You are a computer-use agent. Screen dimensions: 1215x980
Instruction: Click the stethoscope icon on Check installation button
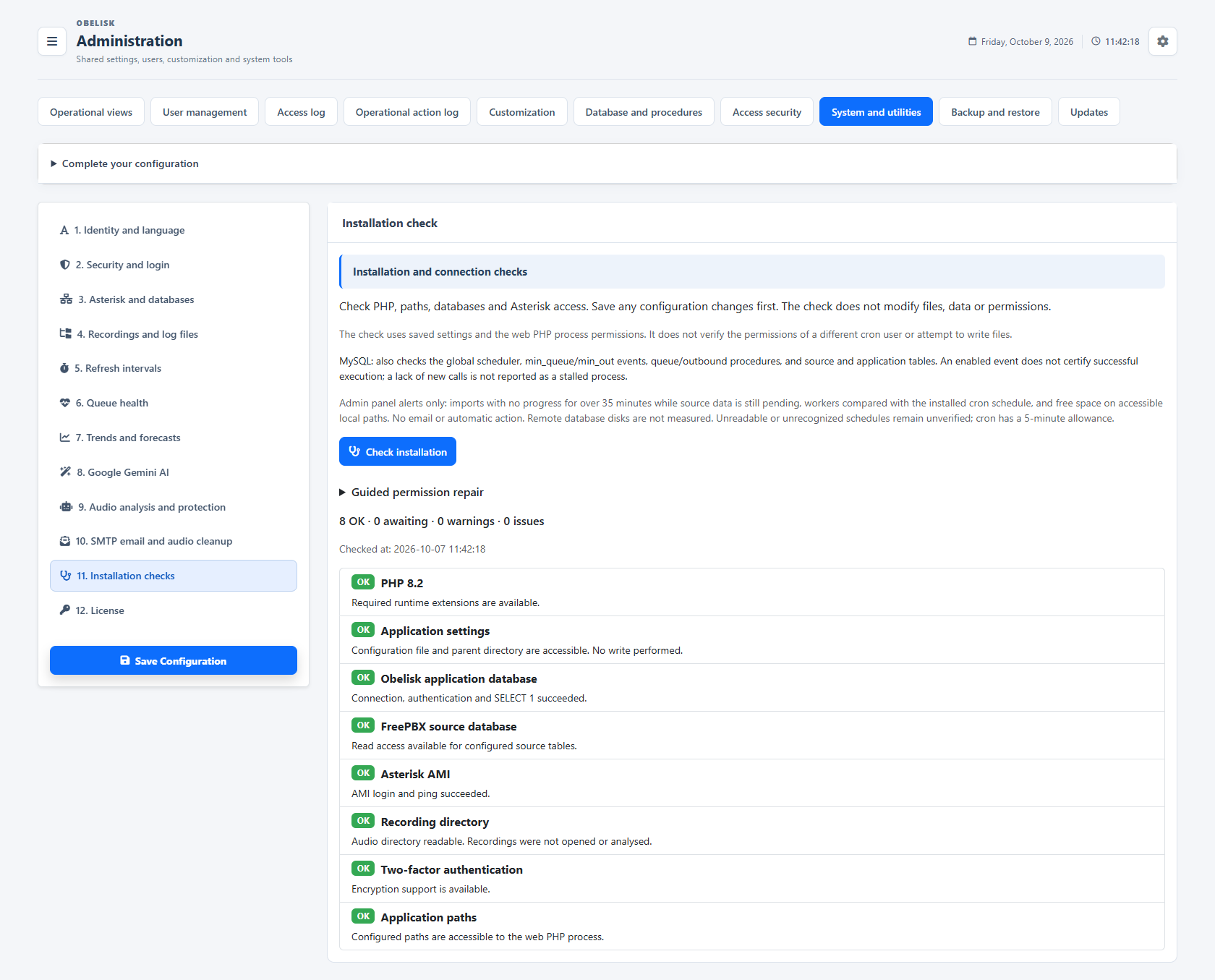(354, 451)
